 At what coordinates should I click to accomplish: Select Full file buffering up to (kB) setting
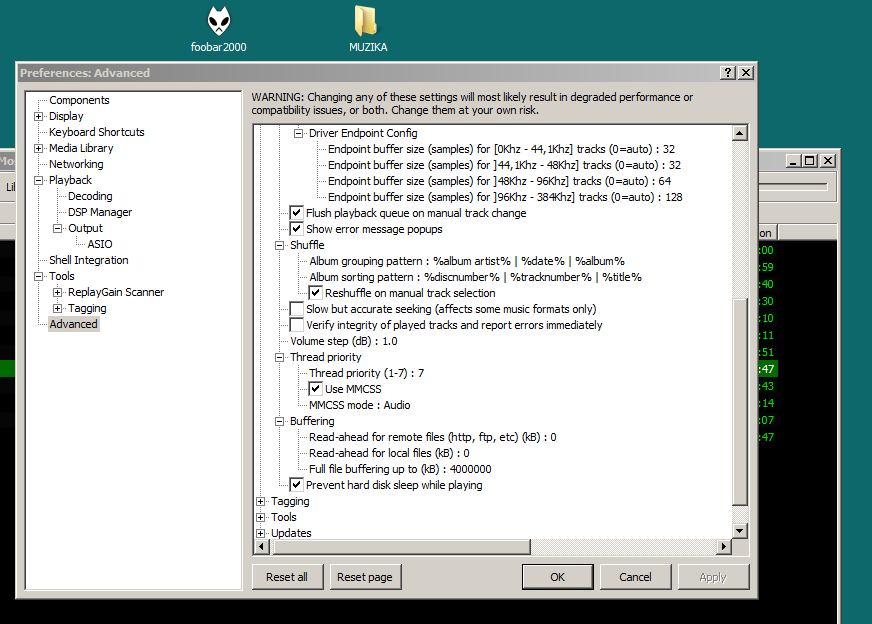coord(400,469)
